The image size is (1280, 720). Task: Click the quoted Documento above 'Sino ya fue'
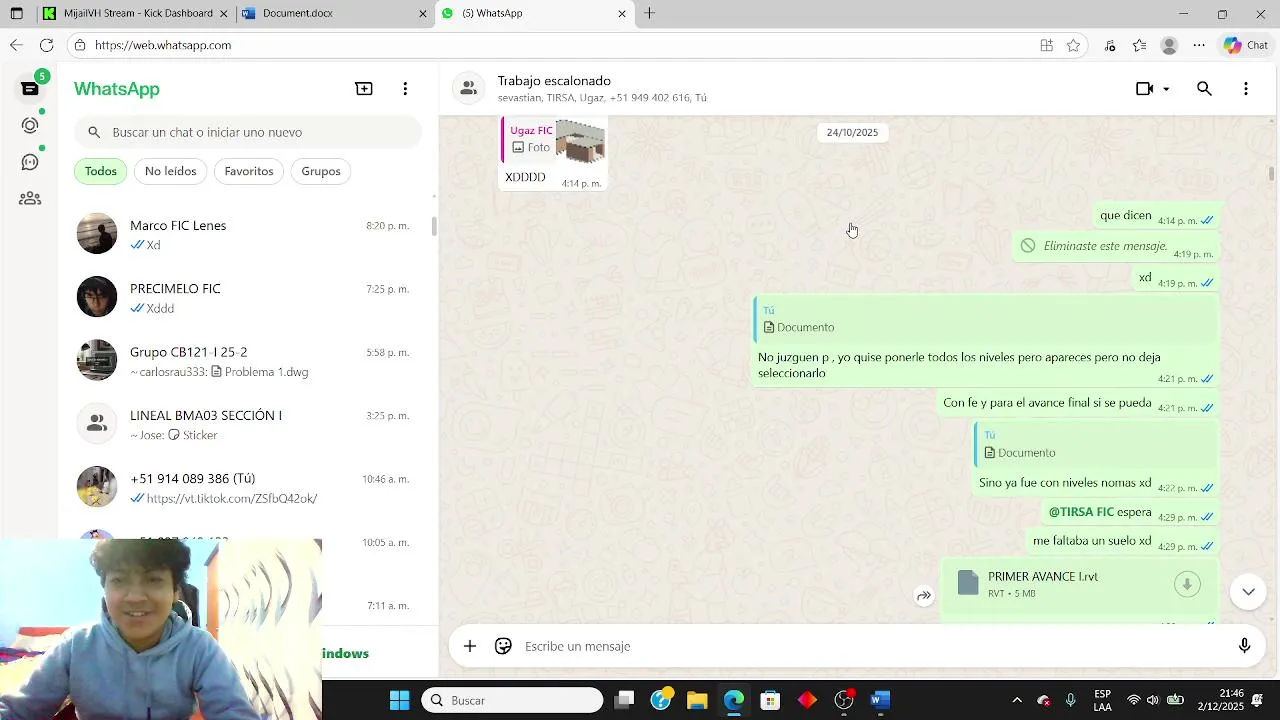(x=1095, y=445)
